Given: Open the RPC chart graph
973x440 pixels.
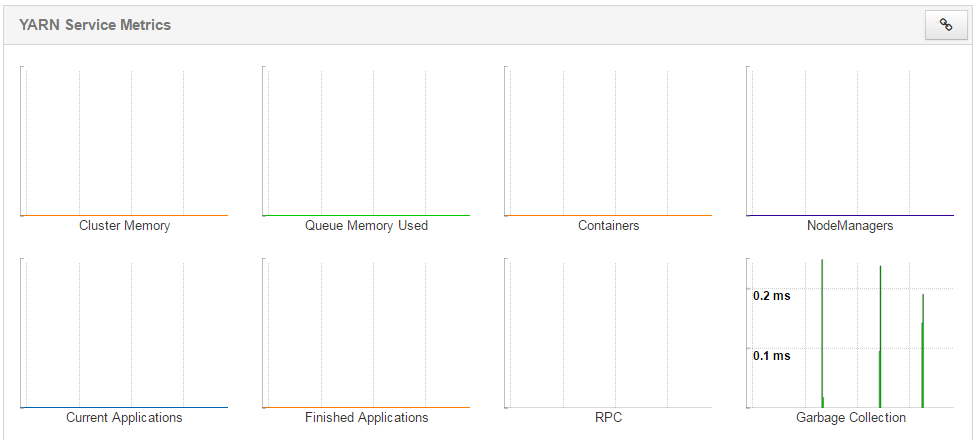Looking at the screenshot, I should (608, 333).
